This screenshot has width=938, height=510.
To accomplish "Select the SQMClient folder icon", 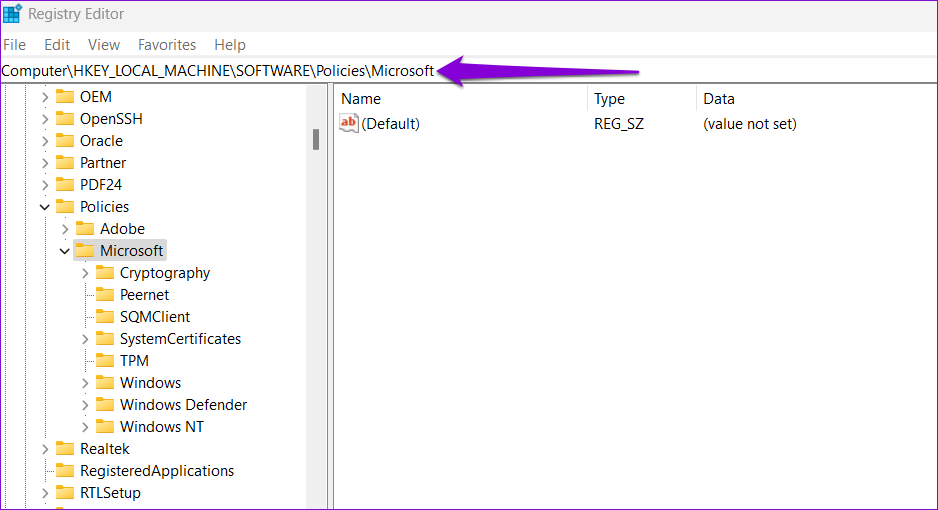I will pos(105,317).
